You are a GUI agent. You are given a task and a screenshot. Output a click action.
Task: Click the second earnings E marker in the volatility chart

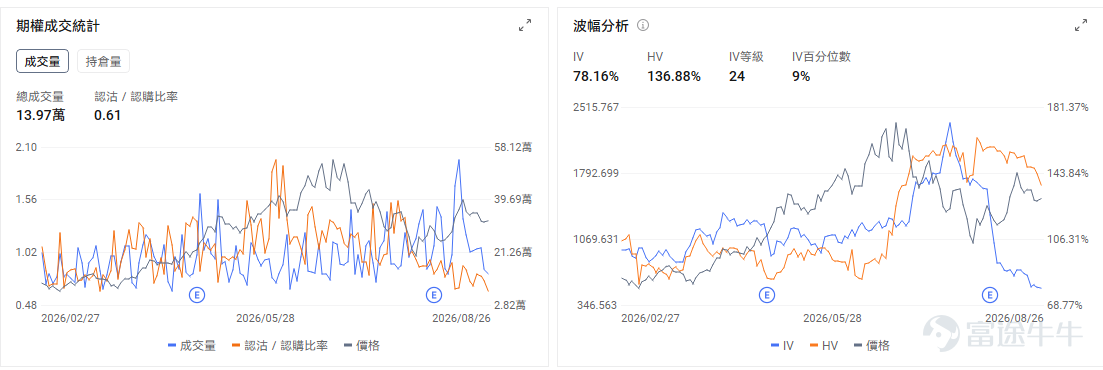coord(991,294)
